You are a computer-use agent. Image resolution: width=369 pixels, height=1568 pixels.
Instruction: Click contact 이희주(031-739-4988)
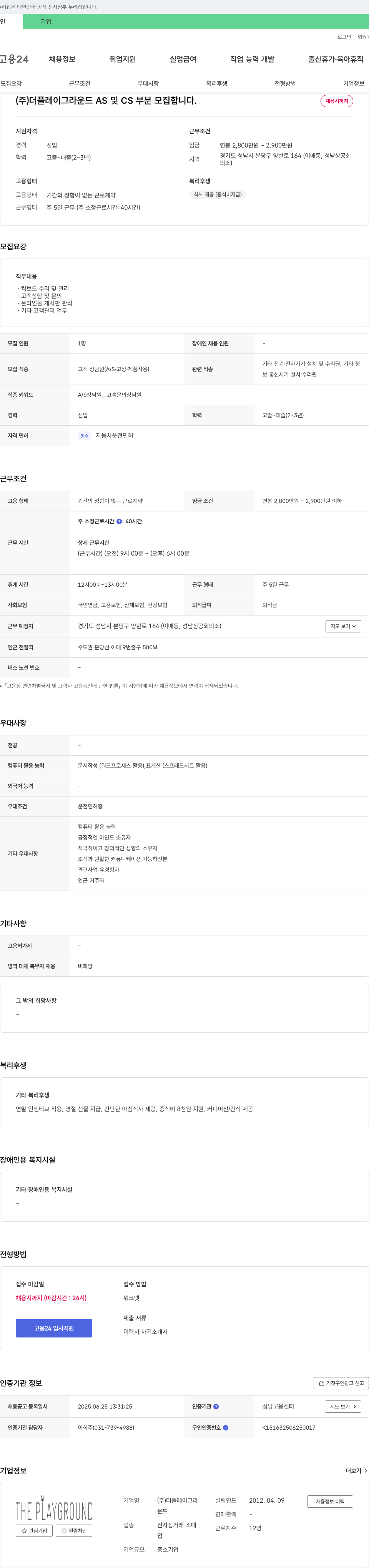click(106, 1427)
